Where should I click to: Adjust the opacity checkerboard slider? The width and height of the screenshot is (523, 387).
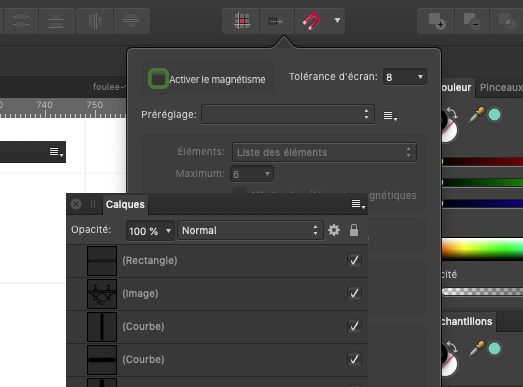(x=482, y=292)
